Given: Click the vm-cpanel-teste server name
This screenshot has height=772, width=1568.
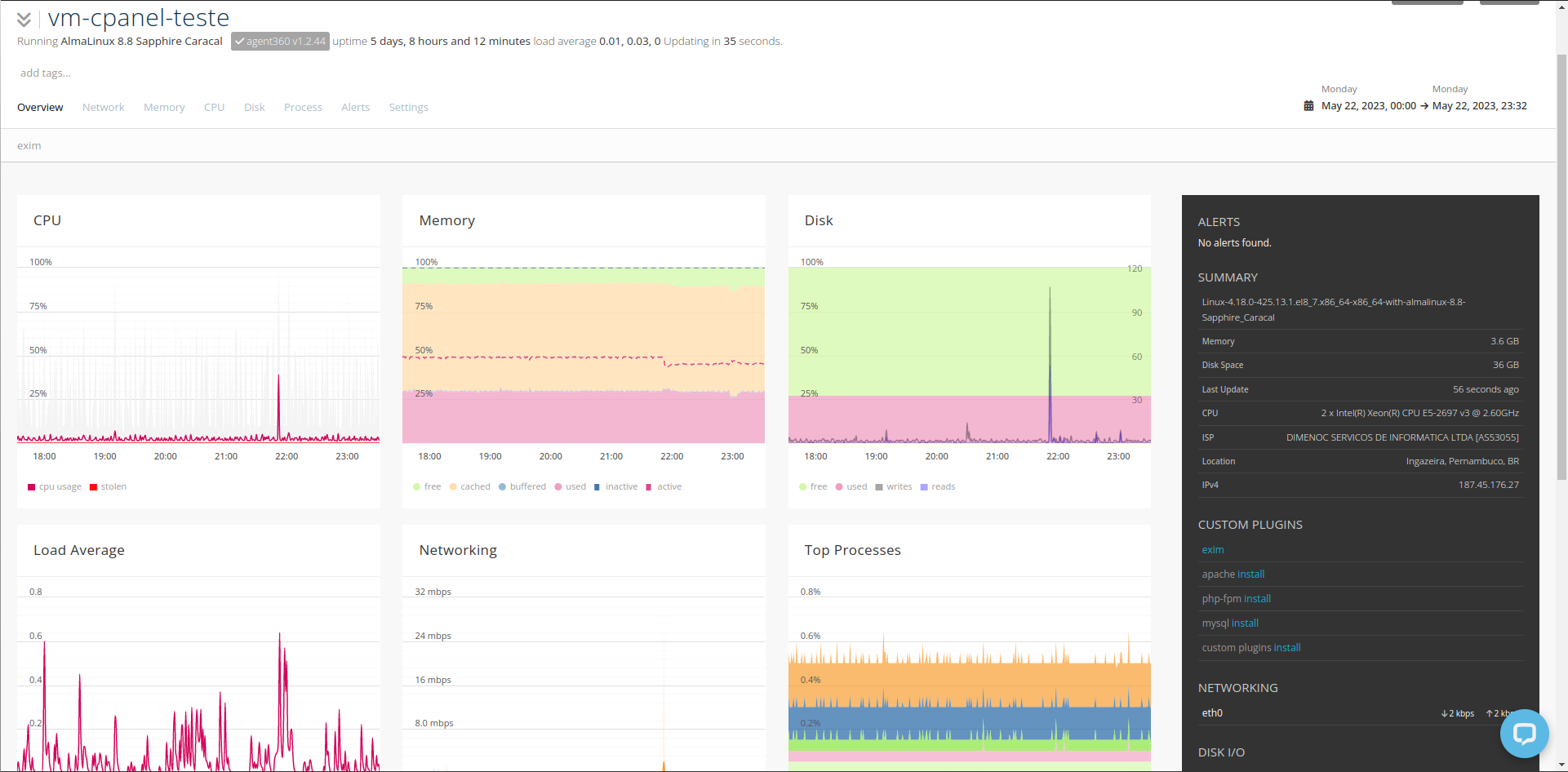Looking at the screenshot, I should click(139, 17).
